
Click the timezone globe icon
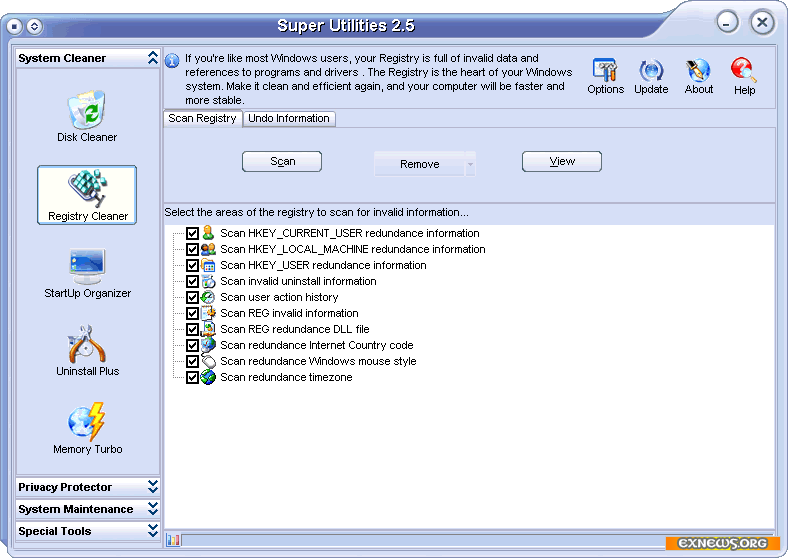(208, 377)
